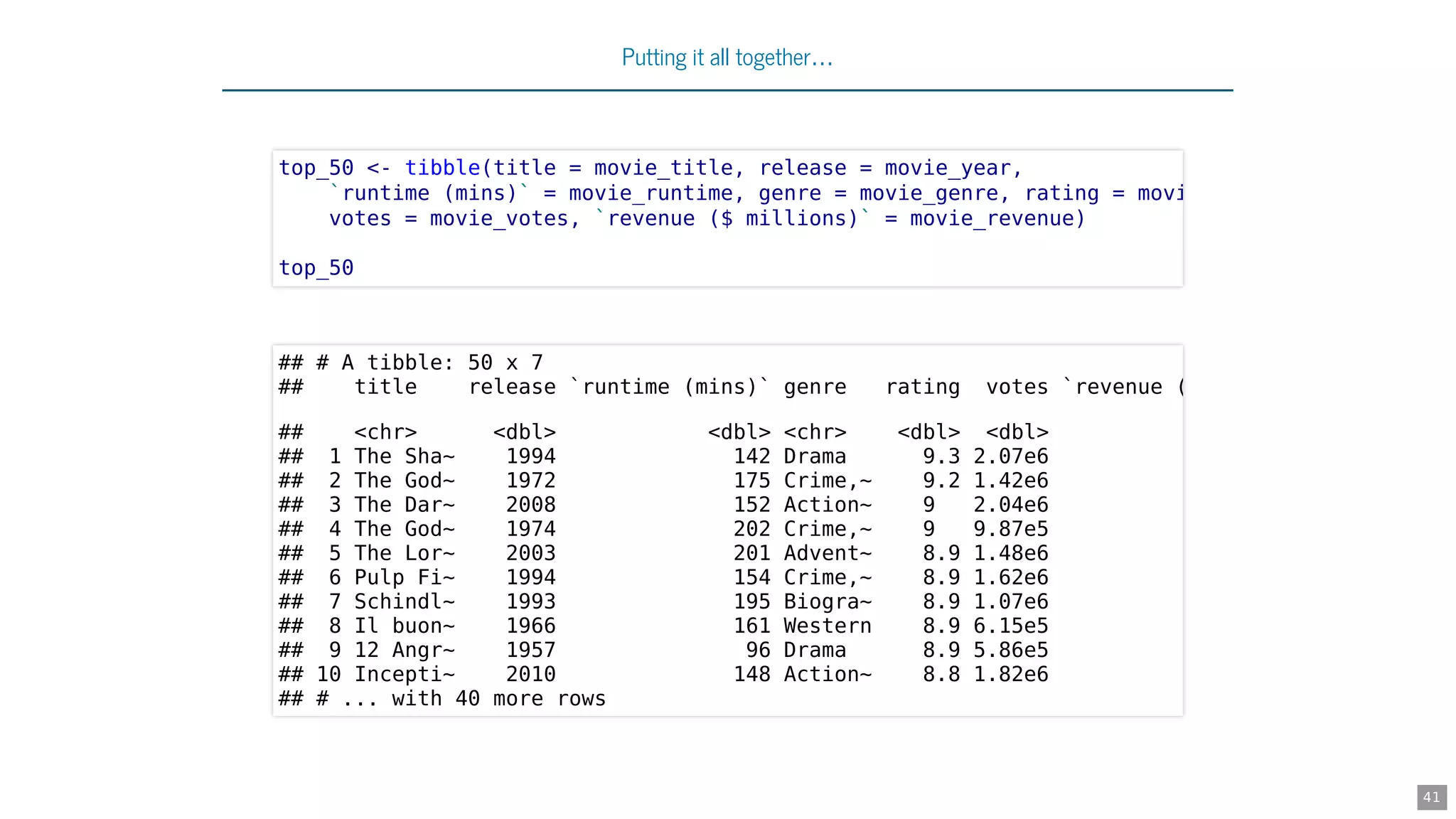Click rating value '9.3'
Viewport: 1456px width, 819px height.
941,456
